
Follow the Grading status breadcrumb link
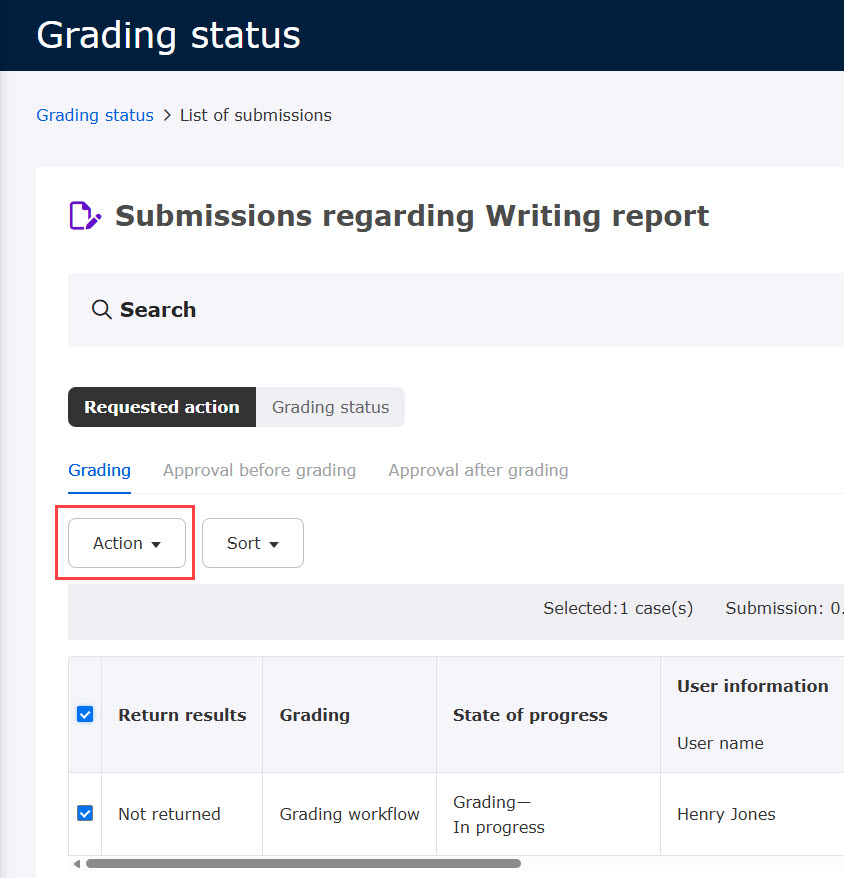coord(95,115)
